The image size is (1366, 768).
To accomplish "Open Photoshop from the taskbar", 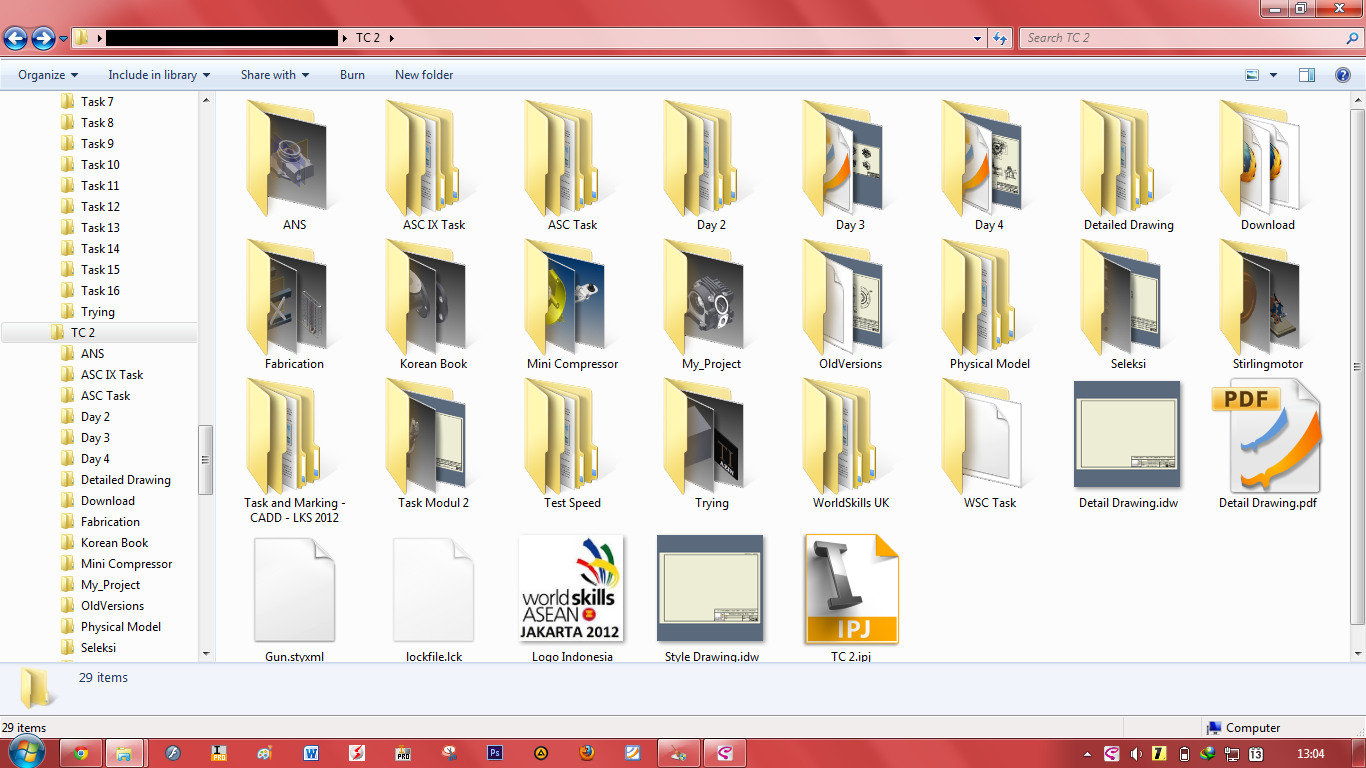I will [x=495, y=752].
